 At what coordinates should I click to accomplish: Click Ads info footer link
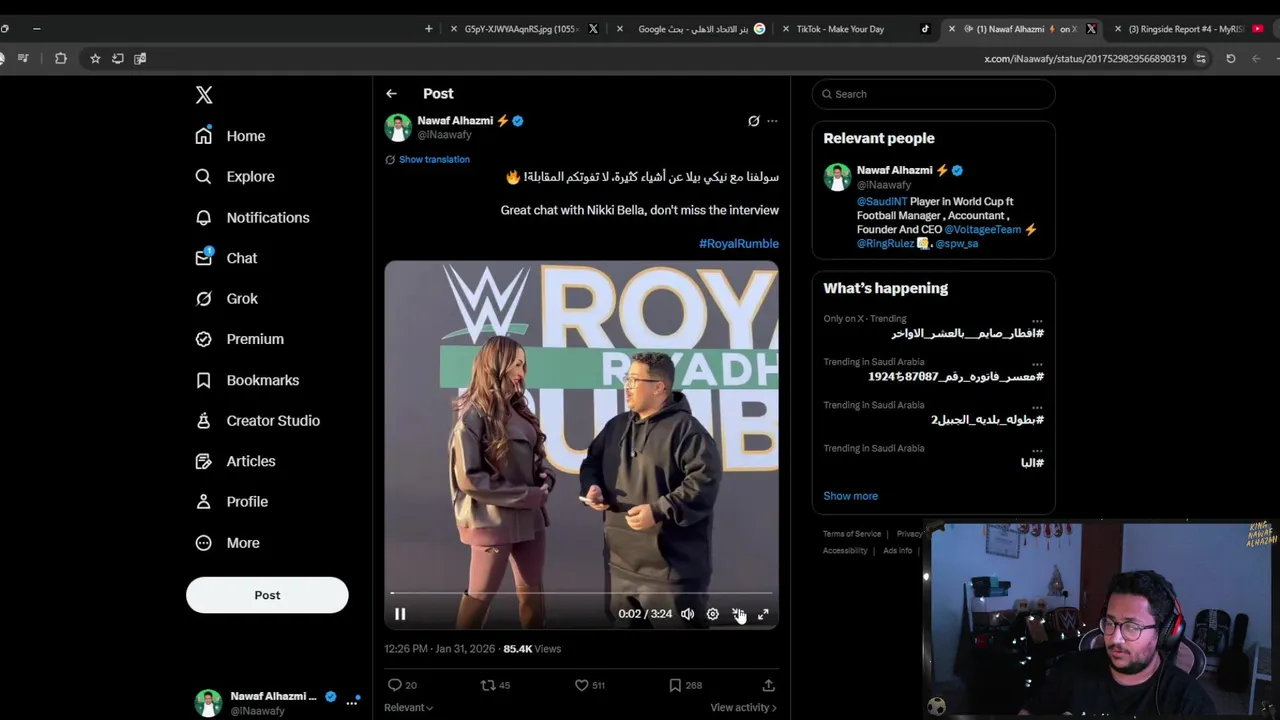[897, 551]
